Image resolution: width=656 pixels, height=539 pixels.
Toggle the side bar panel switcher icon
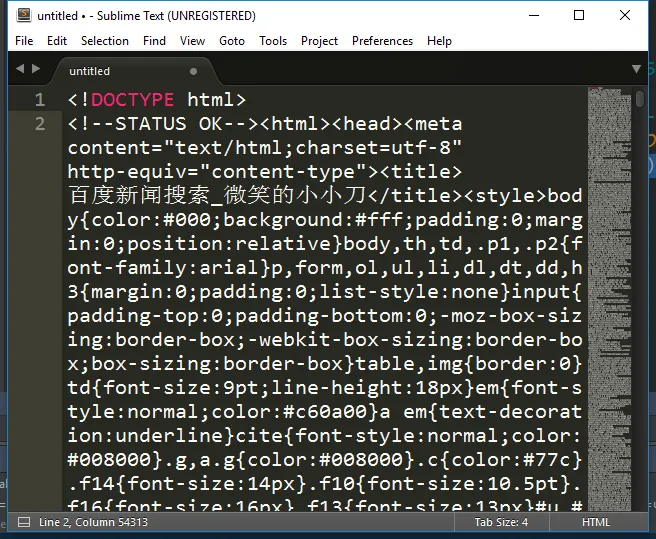24,522
